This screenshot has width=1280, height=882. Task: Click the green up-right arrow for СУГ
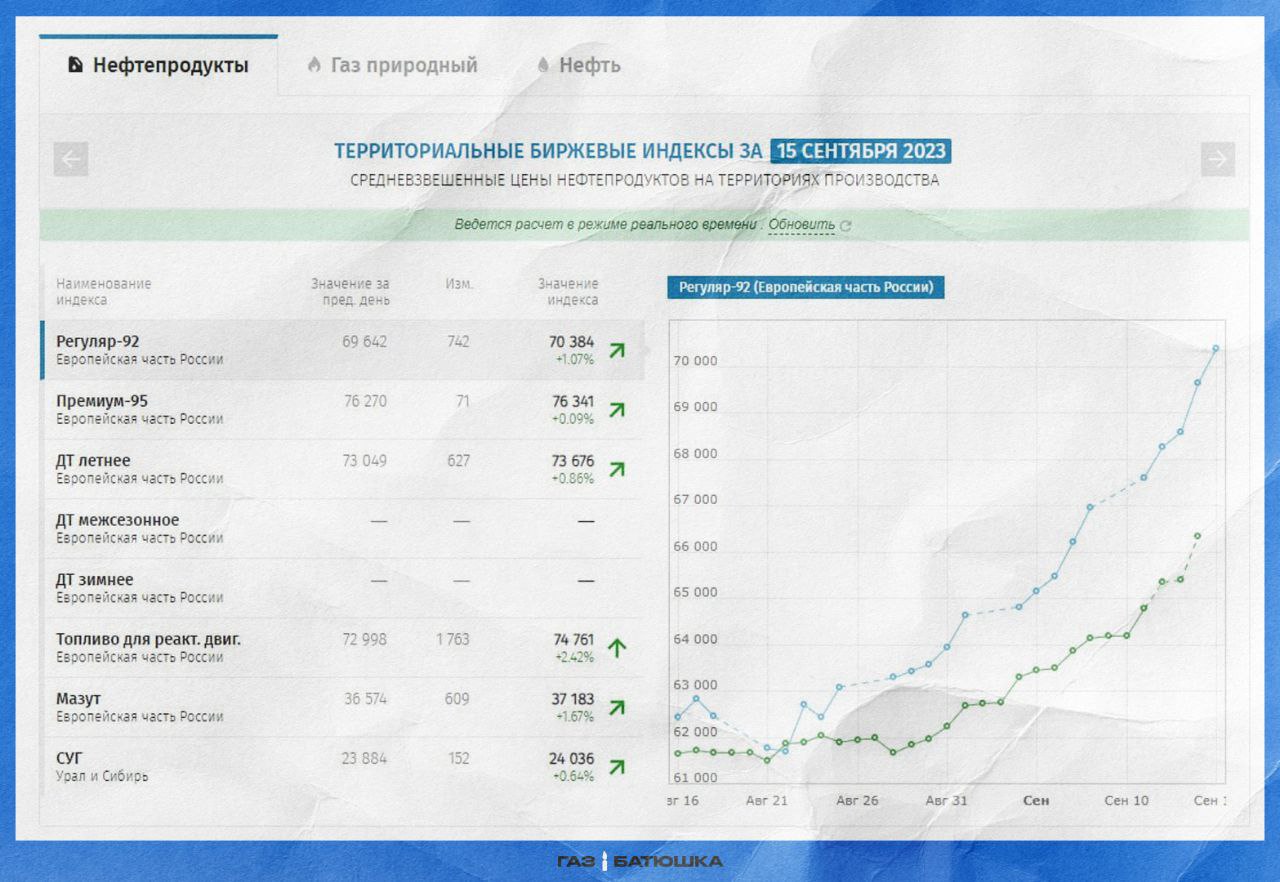coord(617,767)
